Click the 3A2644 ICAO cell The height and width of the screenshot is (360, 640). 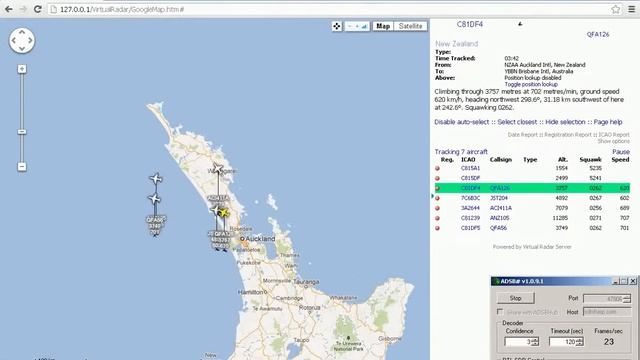[470, 208]
